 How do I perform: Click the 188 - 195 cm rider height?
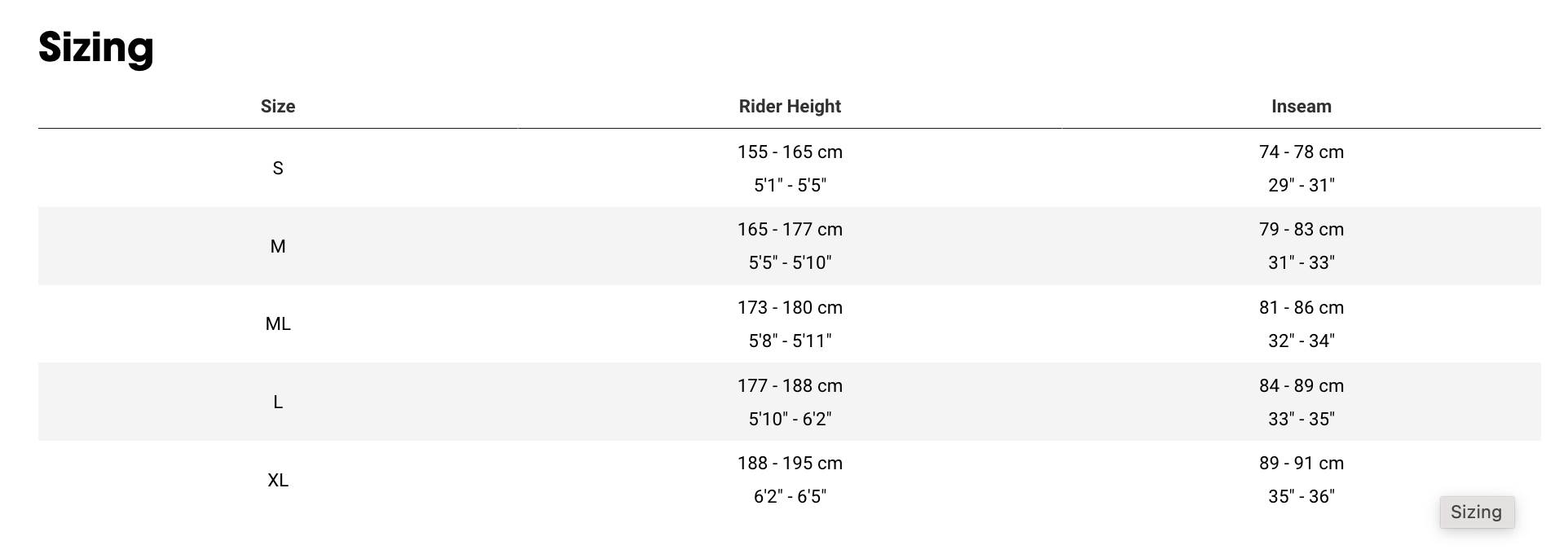[x=790, y=464]
